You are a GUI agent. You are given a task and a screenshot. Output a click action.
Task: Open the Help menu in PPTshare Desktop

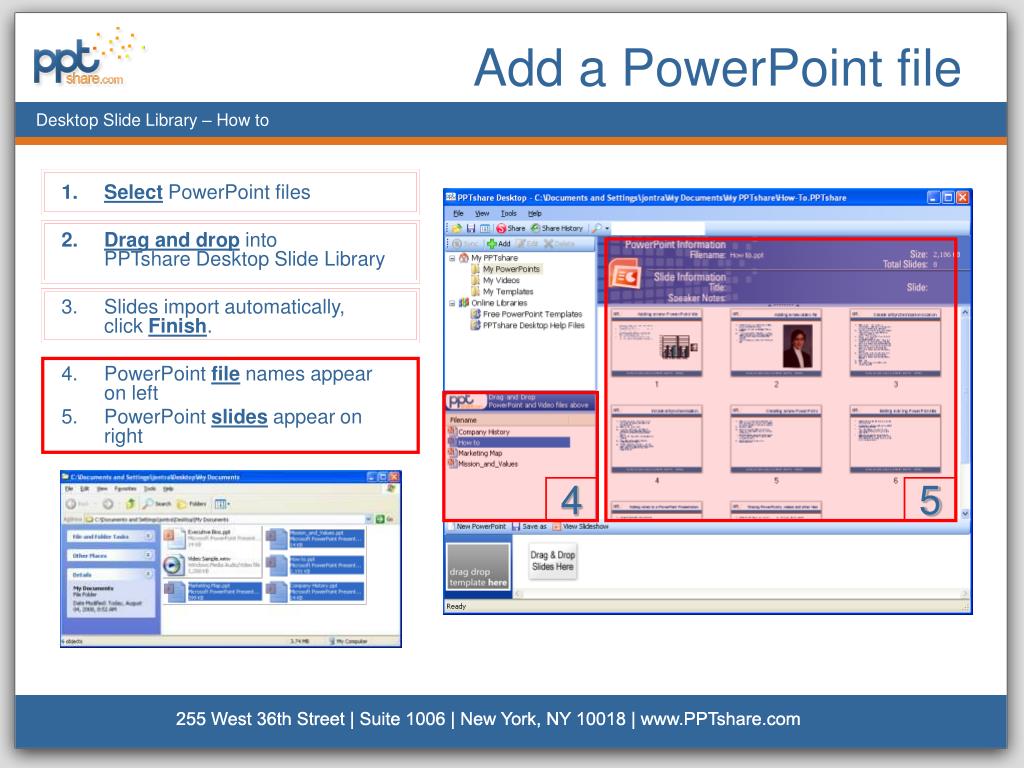click(x=535, y=214)
